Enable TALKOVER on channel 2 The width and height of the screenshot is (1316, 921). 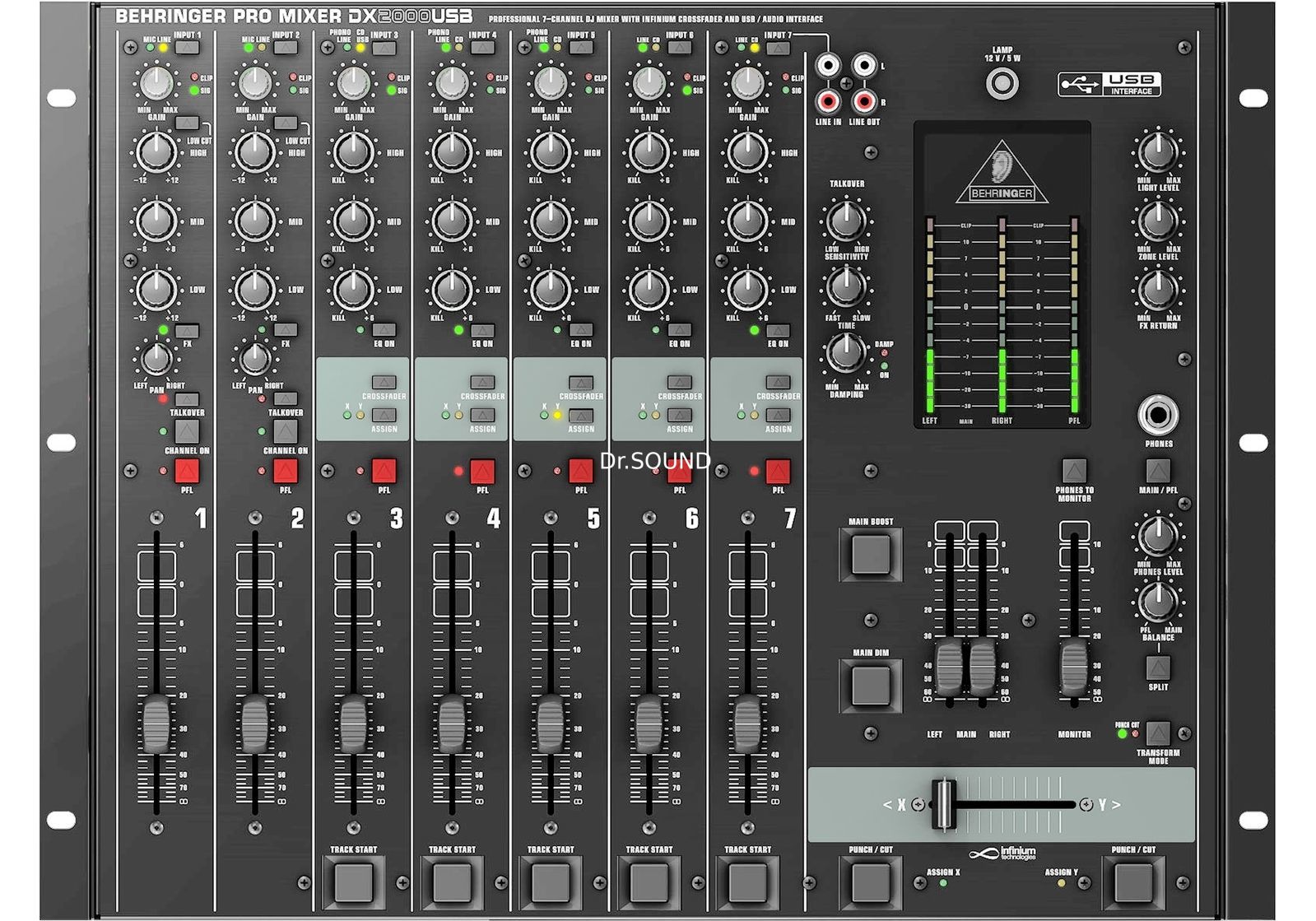pyautogui.click(x=286, y=400)
